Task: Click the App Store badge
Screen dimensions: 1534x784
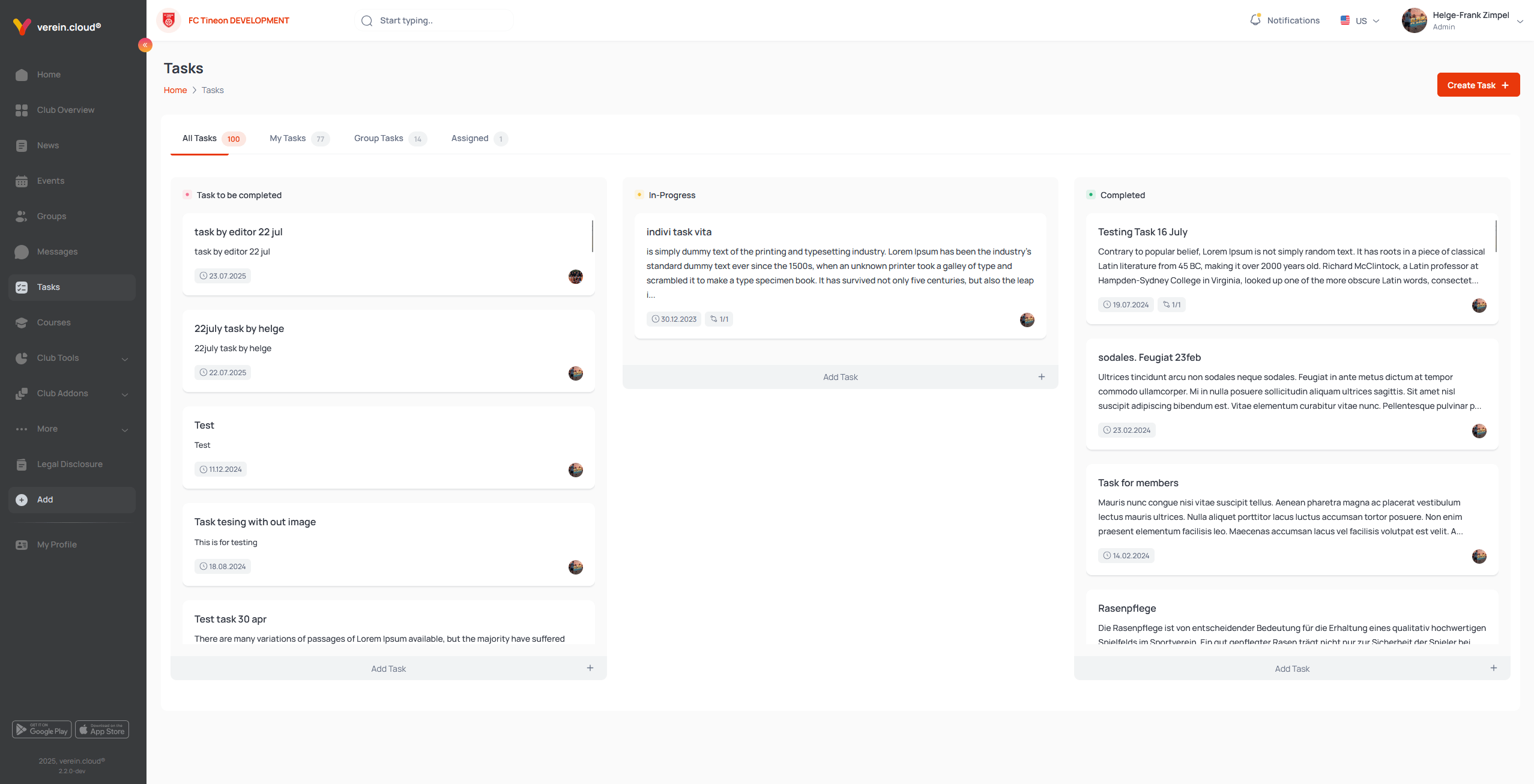Action: (102, 729)
